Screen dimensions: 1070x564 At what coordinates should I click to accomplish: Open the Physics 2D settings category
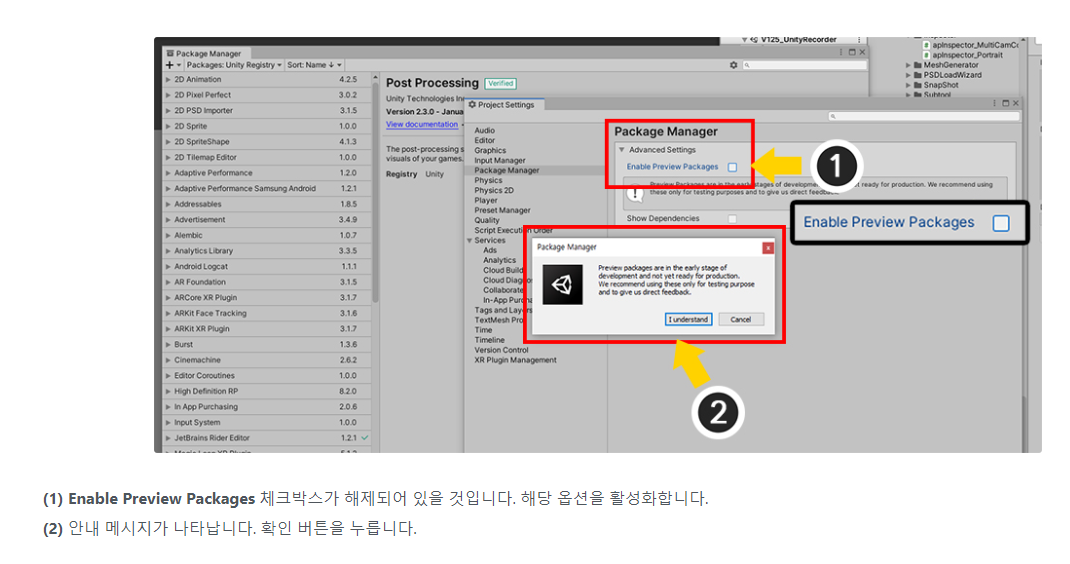[494, 191]
